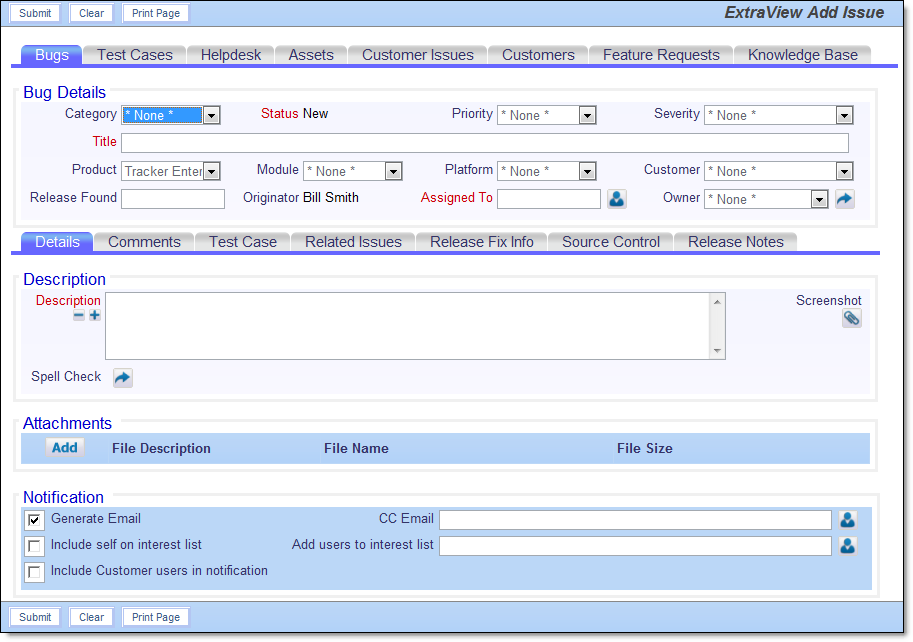Screen dimensions: 913x642
Task: Click the Assigned To field
Action: (548, 199)
